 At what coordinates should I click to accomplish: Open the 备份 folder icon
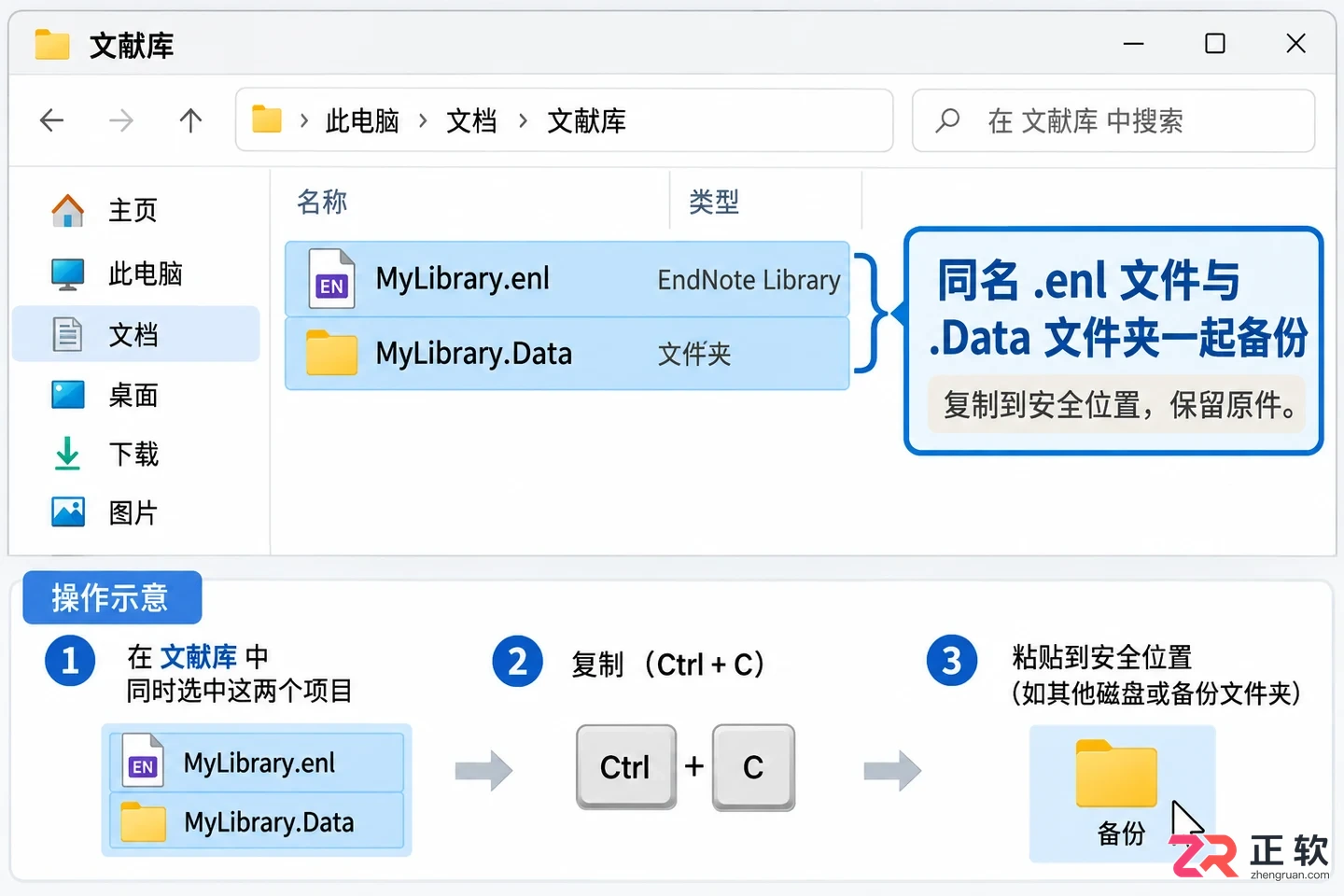coord(1116,773)
